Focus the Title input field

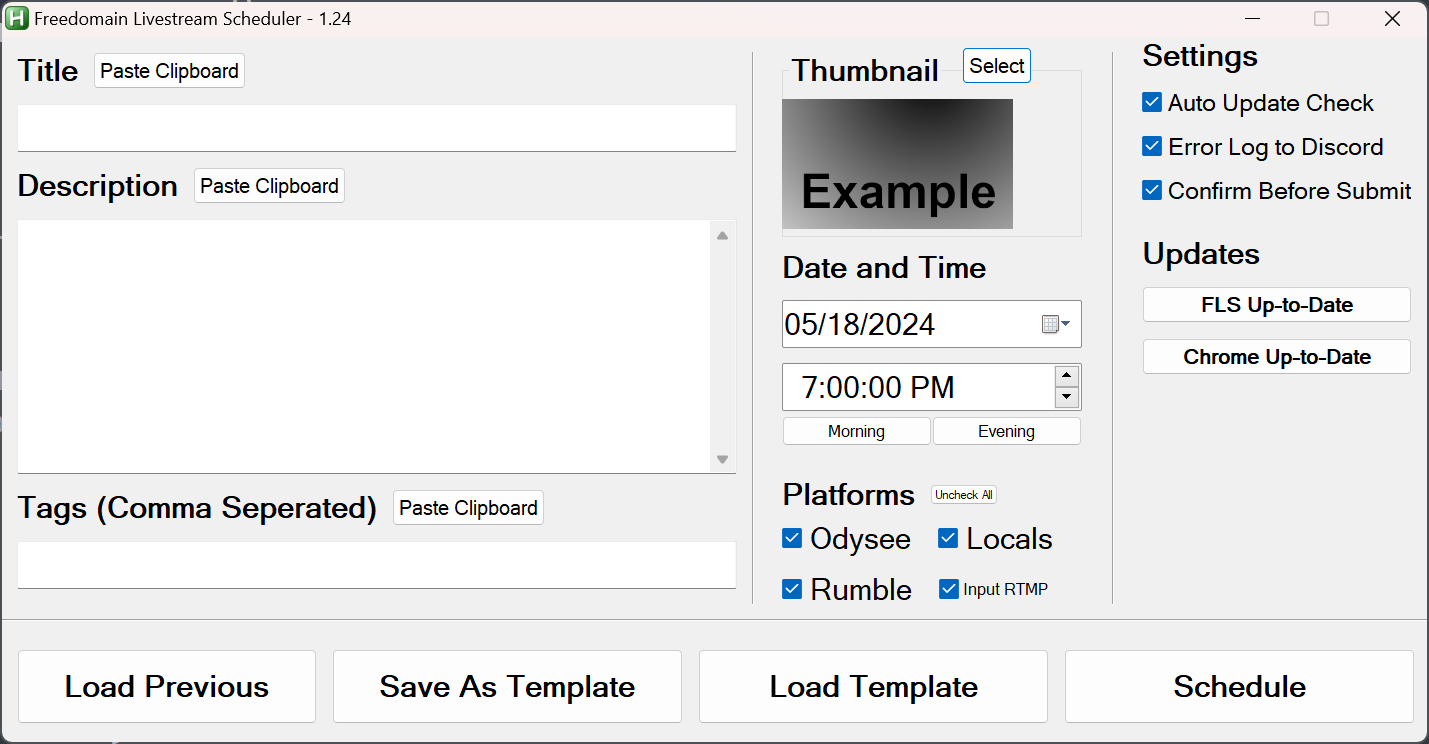click(x=377, y=128)
